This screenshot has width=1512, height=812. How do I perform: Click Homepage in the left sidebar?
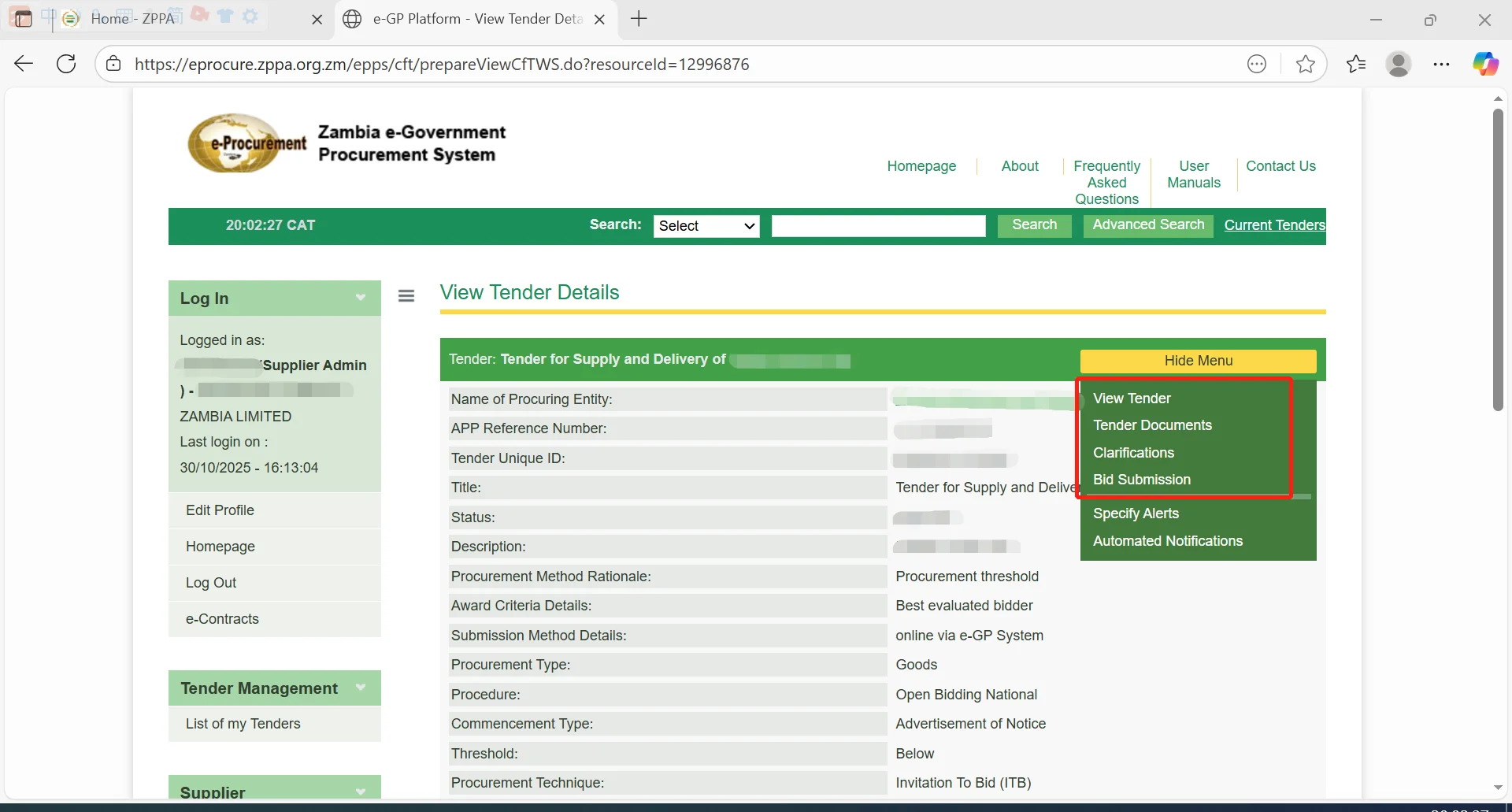[275, 547]
